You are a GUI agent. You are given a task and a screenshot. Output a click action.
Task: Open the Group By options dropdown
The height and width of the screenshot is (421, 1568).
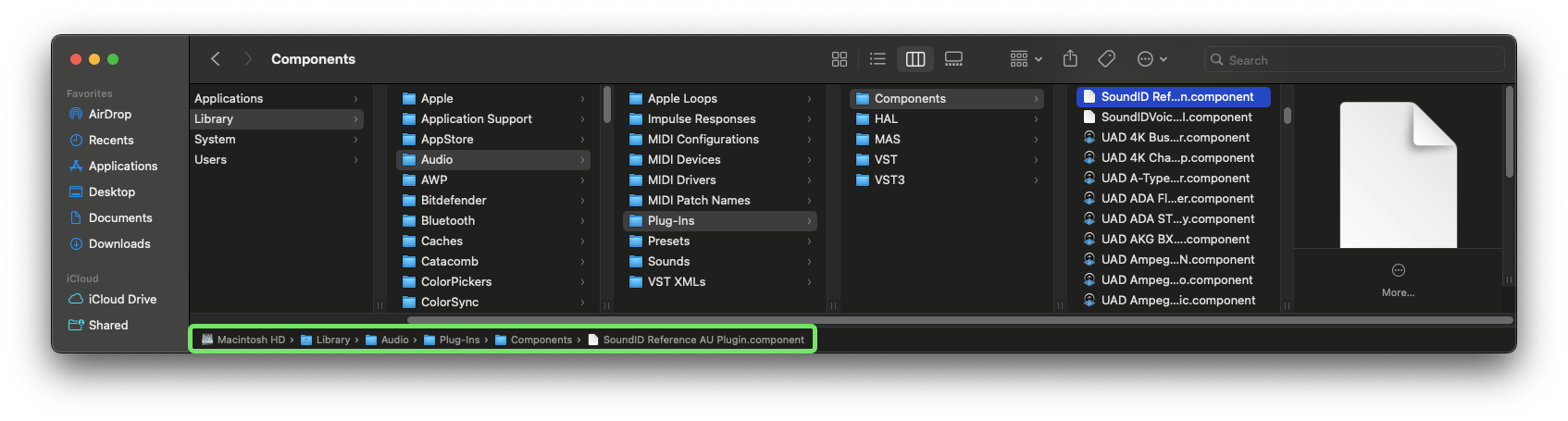tap(1026, 59)
